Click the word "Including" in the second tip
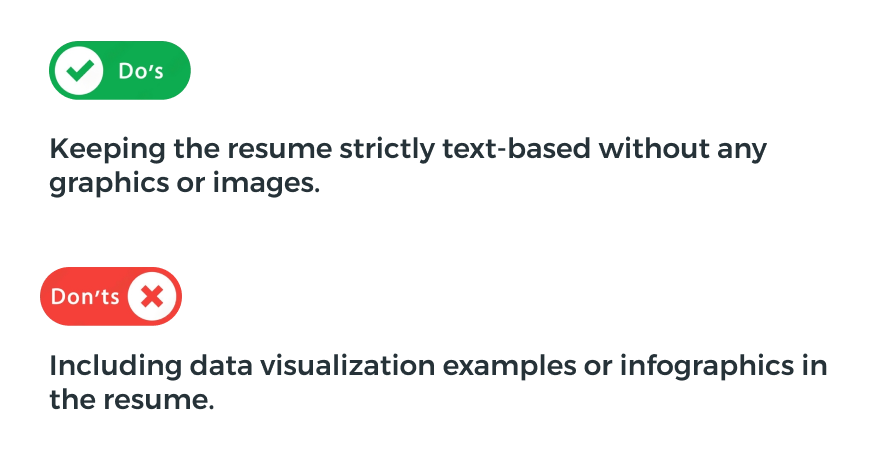Viewport: 885px width, 456px height. (x=115, y=367)
